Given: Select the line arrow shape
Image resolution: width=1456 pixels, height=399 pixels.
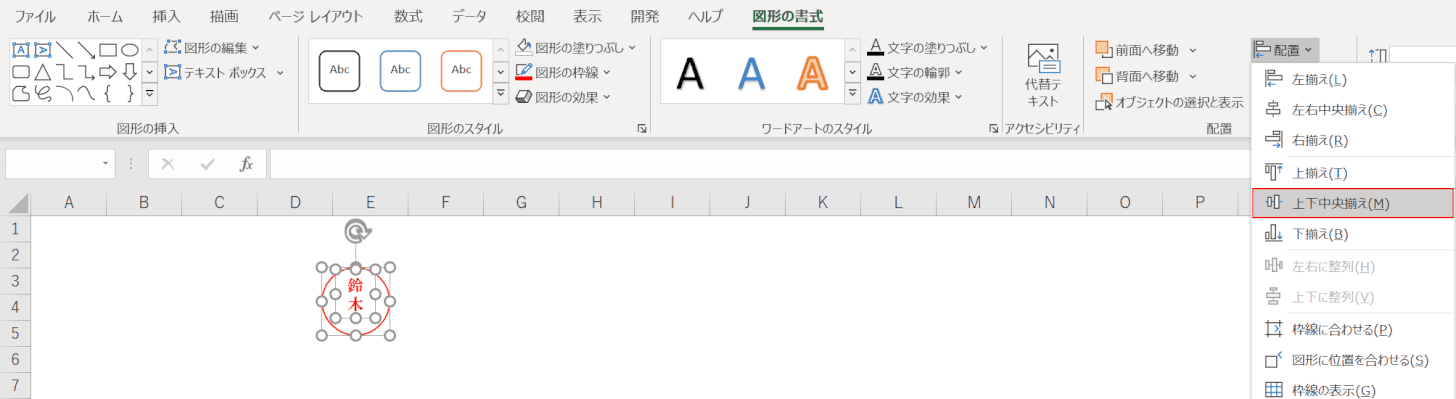Looking at the screenshot, I should coord(86,49).
